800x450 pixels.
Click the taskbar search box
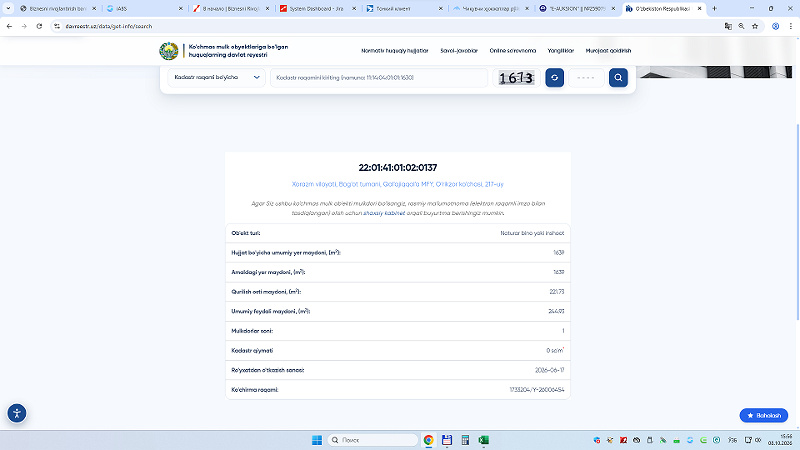pos(372,440)
